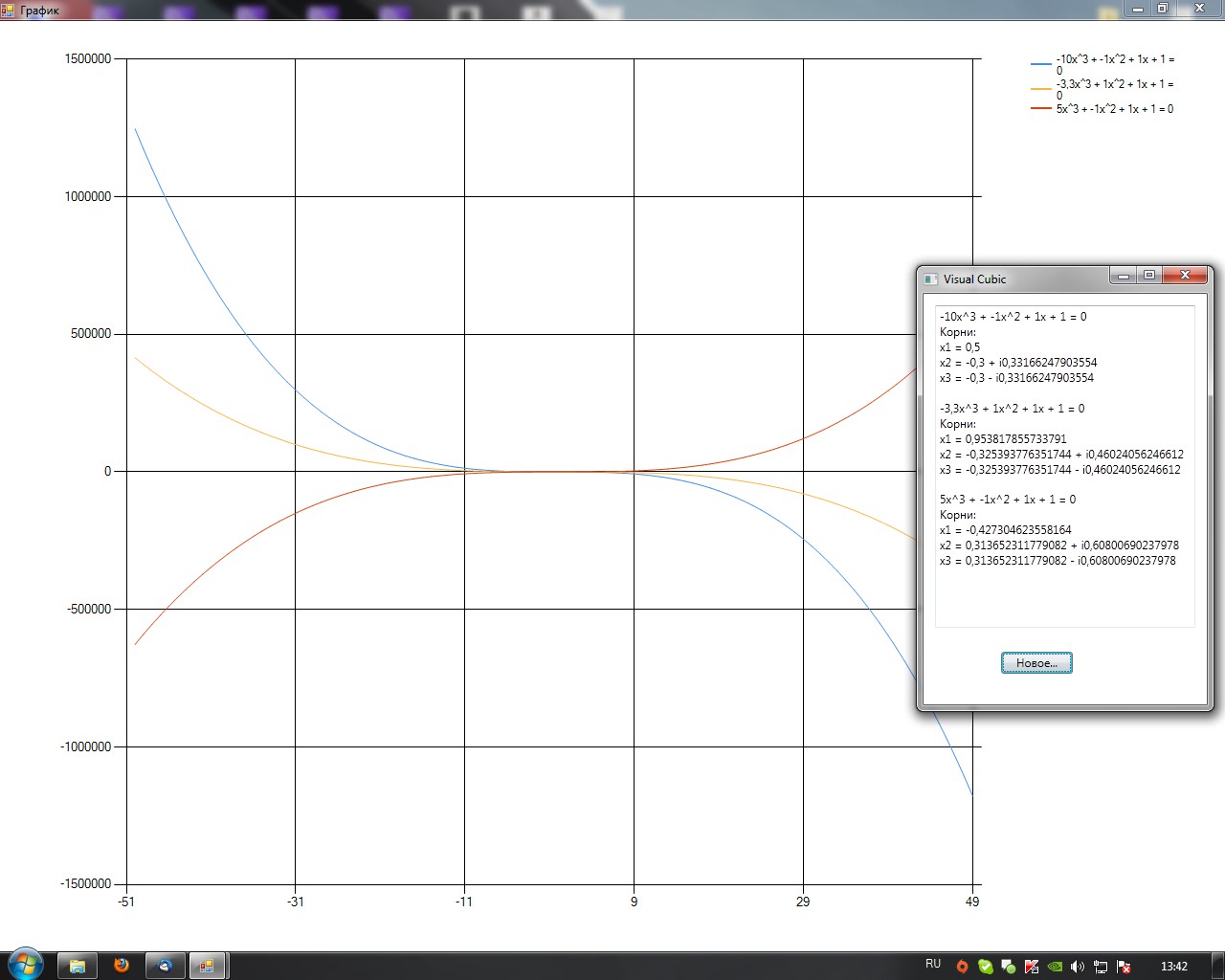The image size is (1225, 980).
Task: Click the Visual Cubic window title text
Action: (x=975, y=279)
